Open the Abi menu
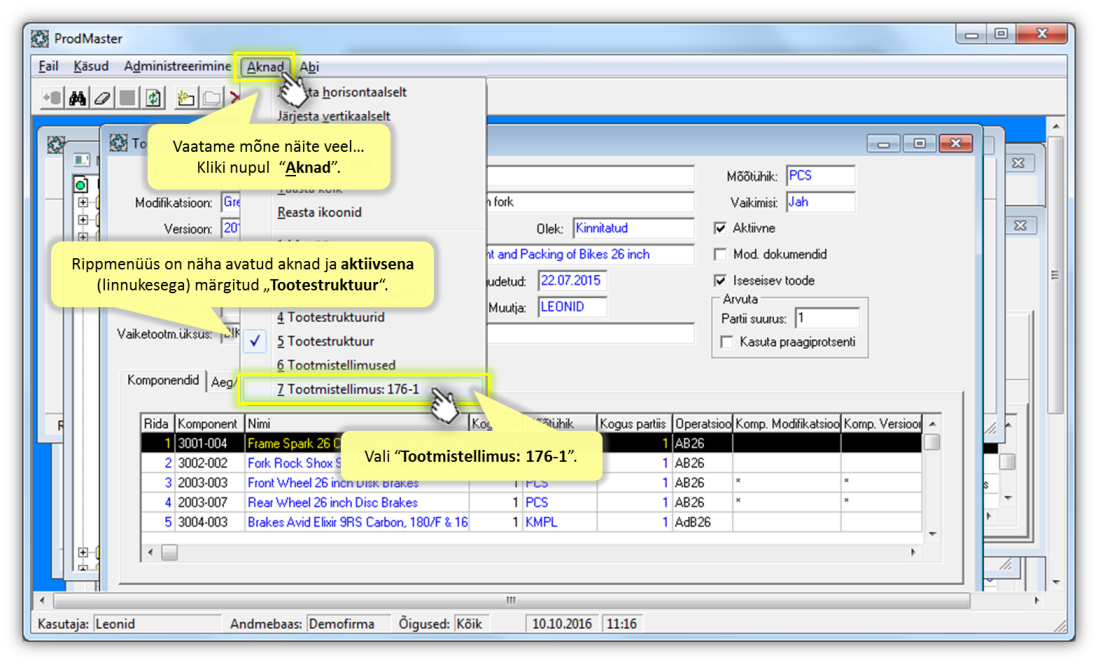This screenshot has width=1098, height=664. pyautogui.click(x=310, y=67)
